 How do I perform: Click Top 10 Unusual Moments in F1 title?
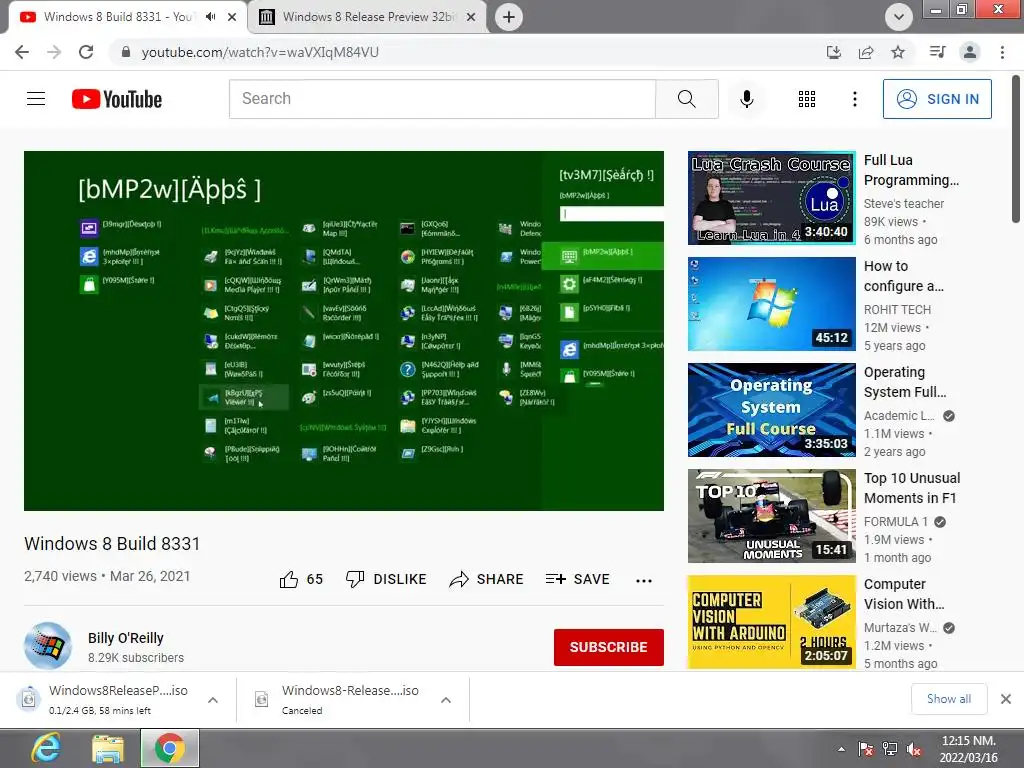point(912,488)
